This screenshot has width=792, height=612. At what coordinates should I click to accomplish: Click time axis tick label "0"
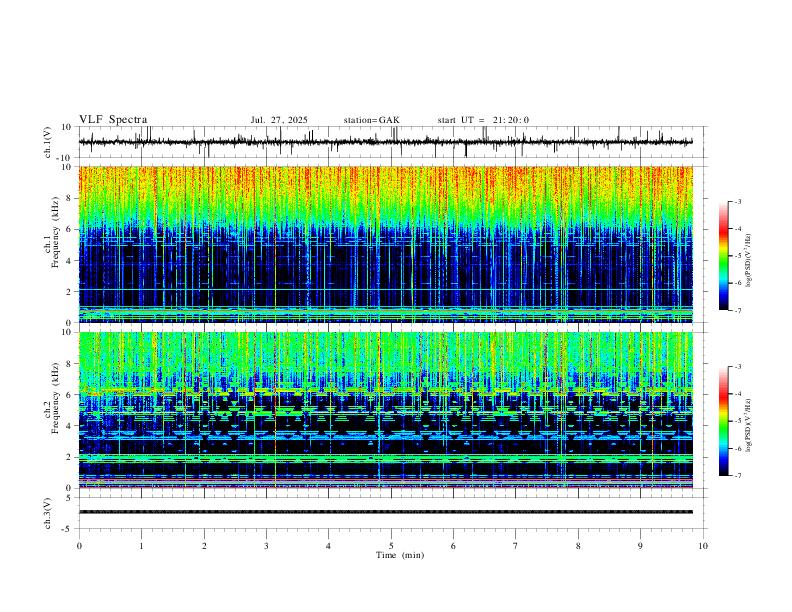click(79, 546)
